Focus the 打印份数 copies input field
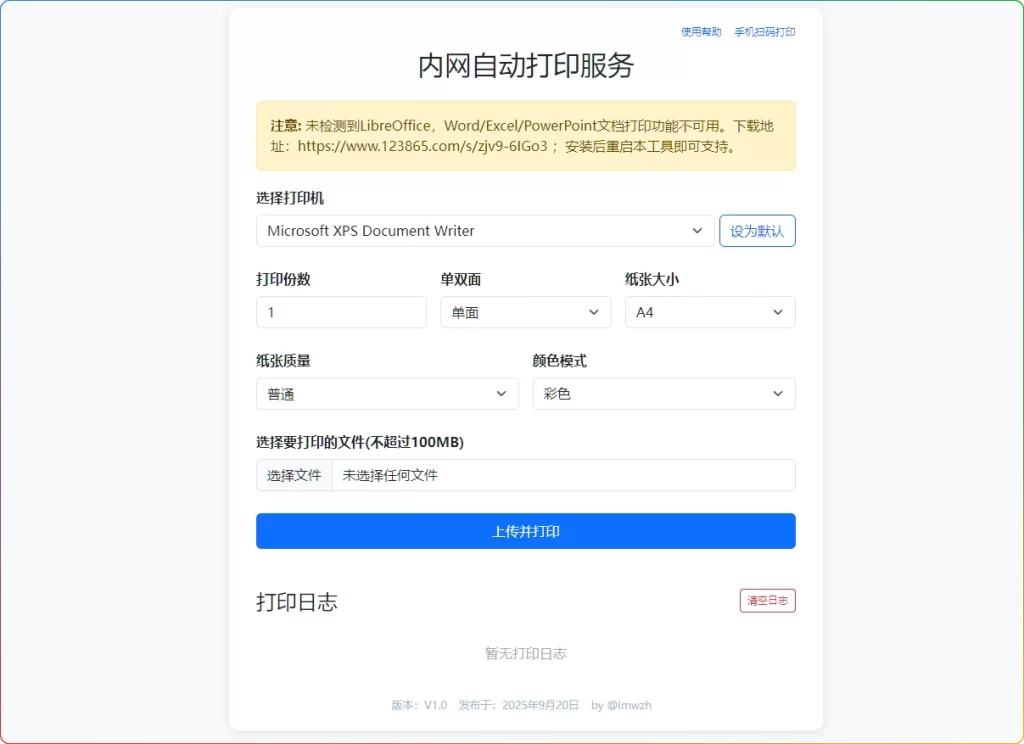Image resolution: width=1024 pixels, height=744 pixels. [341, 312]
